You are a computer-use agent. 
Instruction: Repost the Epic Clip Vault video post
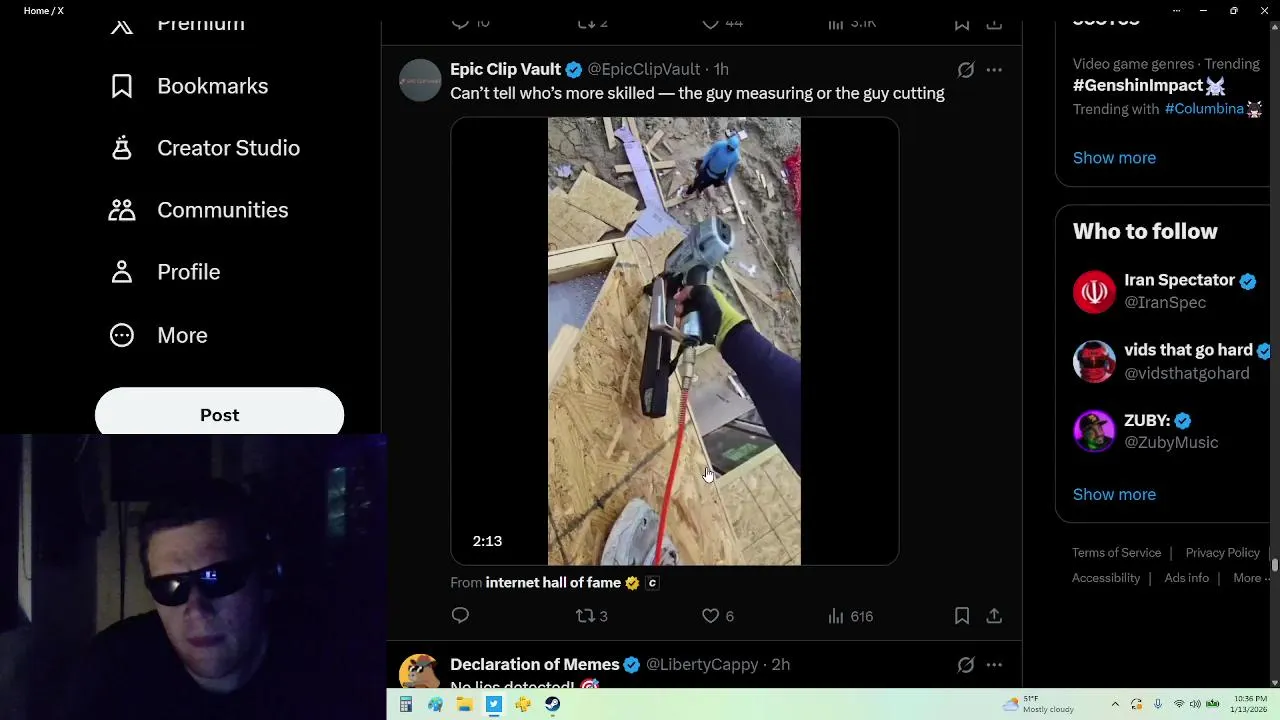coord(586,616)
